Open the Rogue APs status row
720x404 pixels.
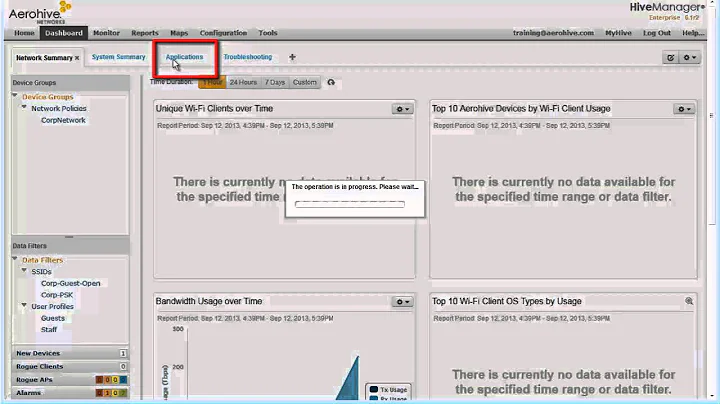pyautogui.click(x=71, y=380)
